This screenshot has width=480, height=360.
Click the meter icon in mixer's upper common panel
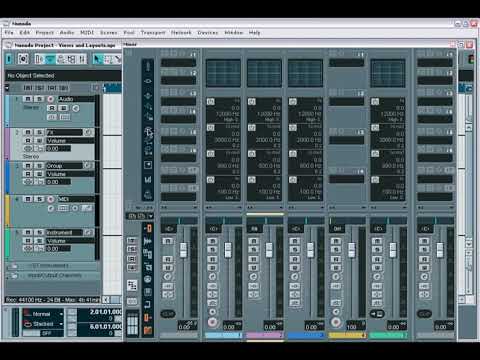(148, 180)
